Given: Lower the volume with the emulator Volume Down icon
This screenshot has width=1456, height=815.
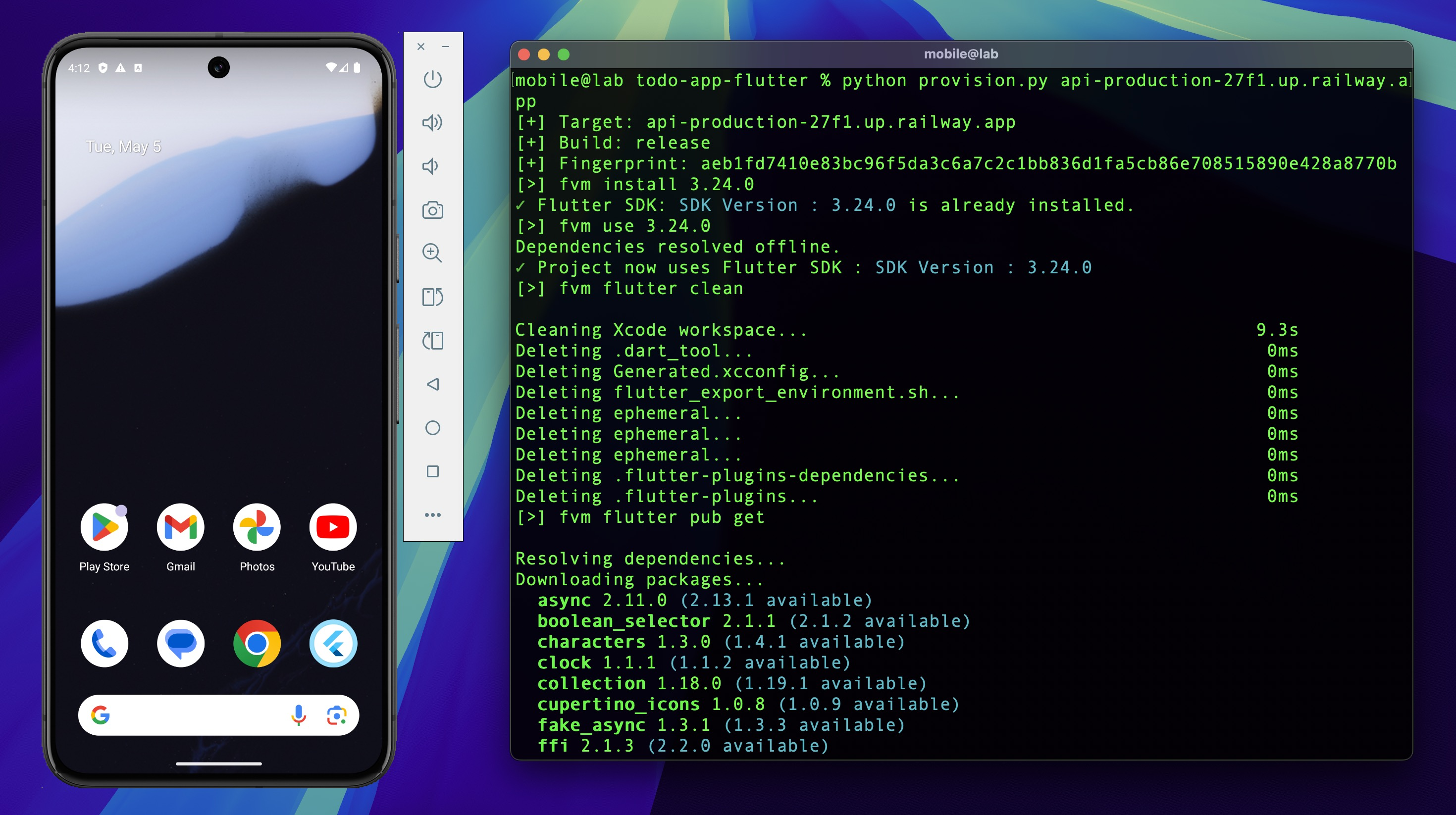Looking at the screenshot, I should pyautogui.click(x=431, y=166).
